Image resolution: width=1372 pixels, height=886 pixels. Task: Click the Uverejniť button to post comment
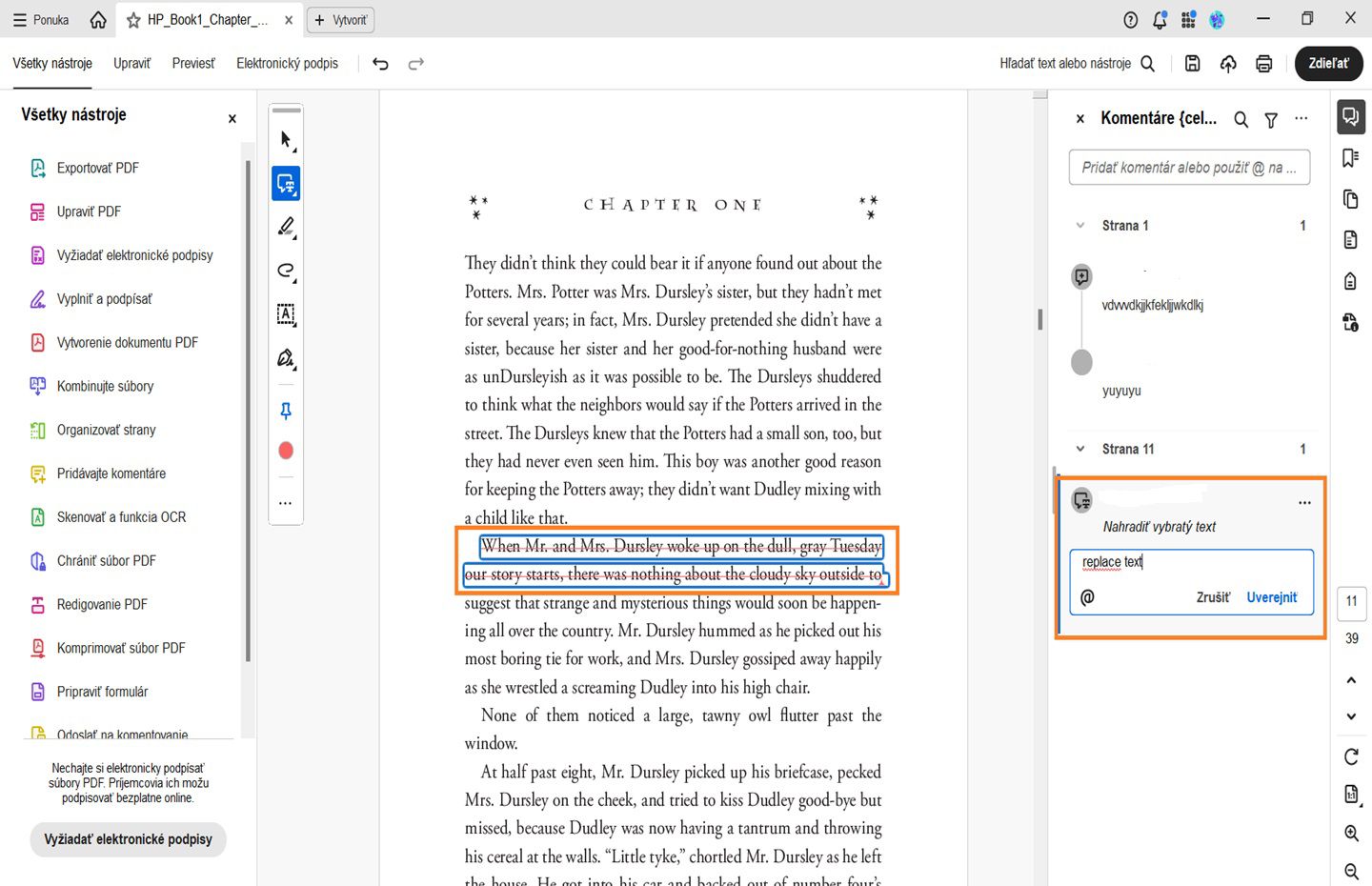1271,596
